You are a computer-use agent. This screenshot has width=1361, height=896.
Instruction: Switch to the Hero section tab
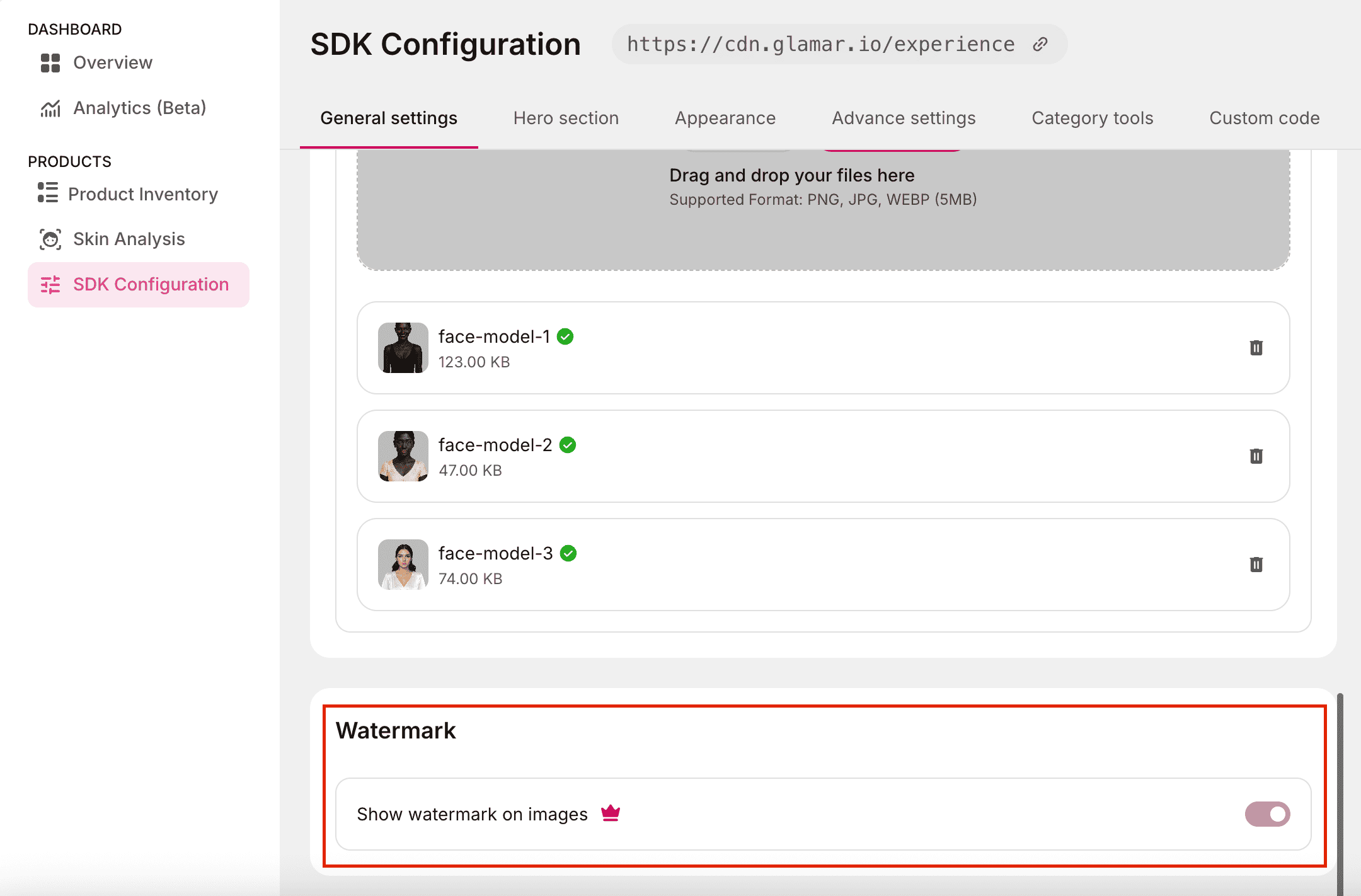coord(566,118)
